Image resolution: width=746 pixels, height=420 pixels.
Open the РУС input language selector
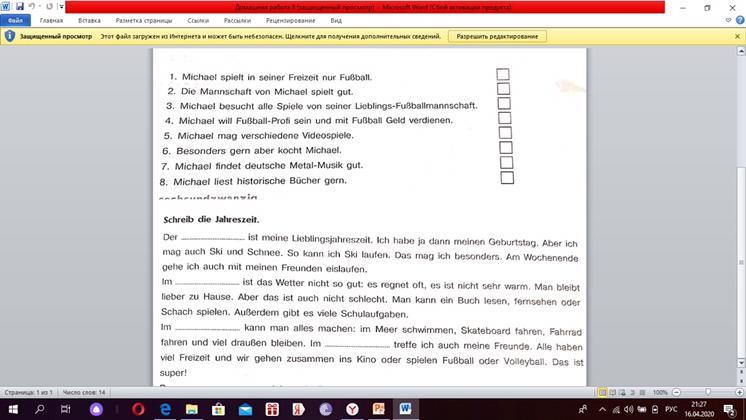(671, 409)
